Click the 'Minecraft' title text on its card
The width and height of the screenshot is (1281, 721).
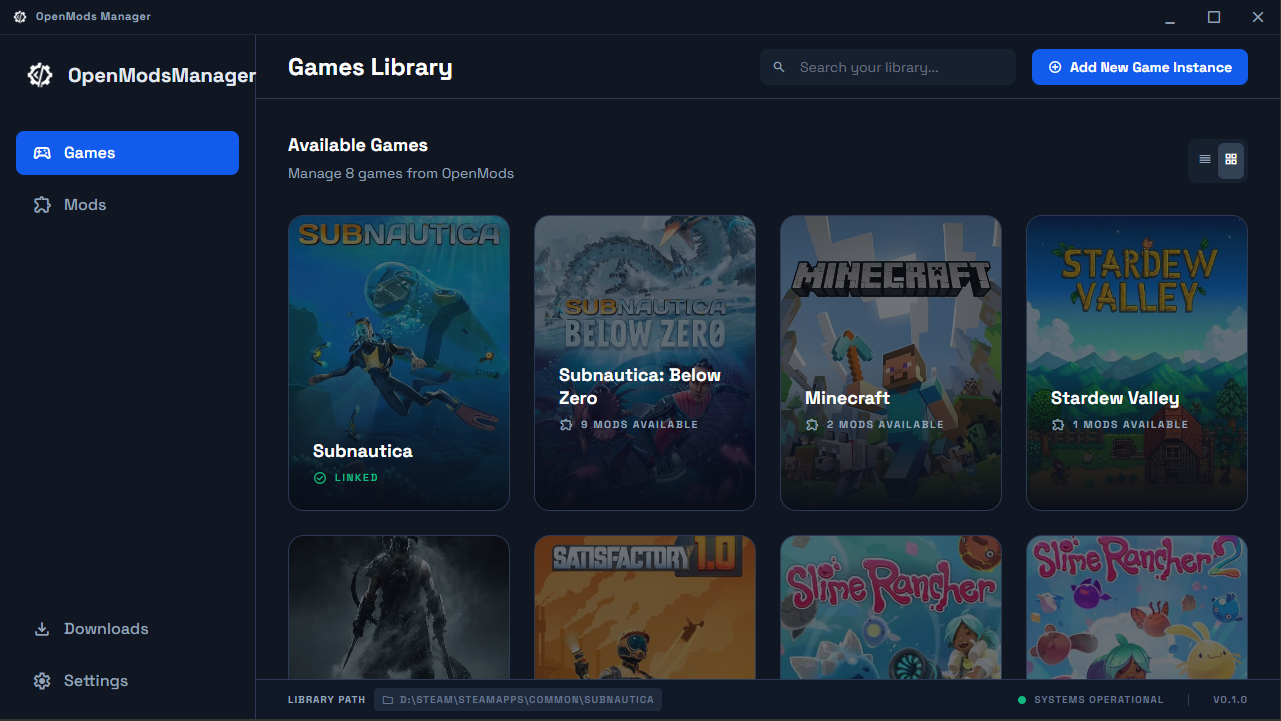coord(847,398)
